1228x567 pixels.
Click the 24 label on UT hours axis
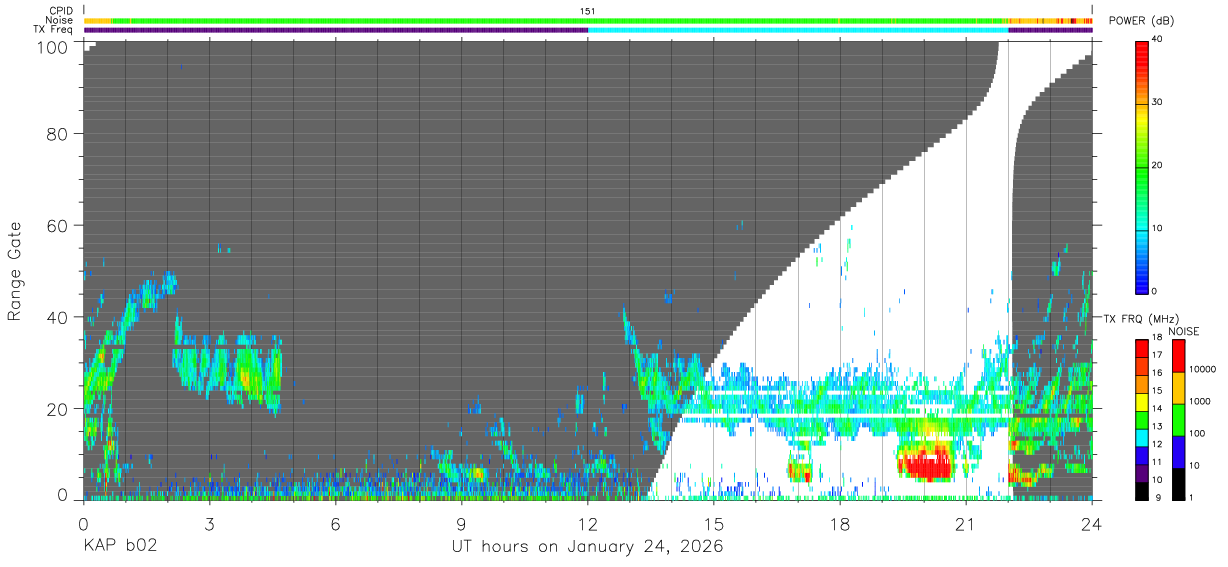click(1092, 524)
